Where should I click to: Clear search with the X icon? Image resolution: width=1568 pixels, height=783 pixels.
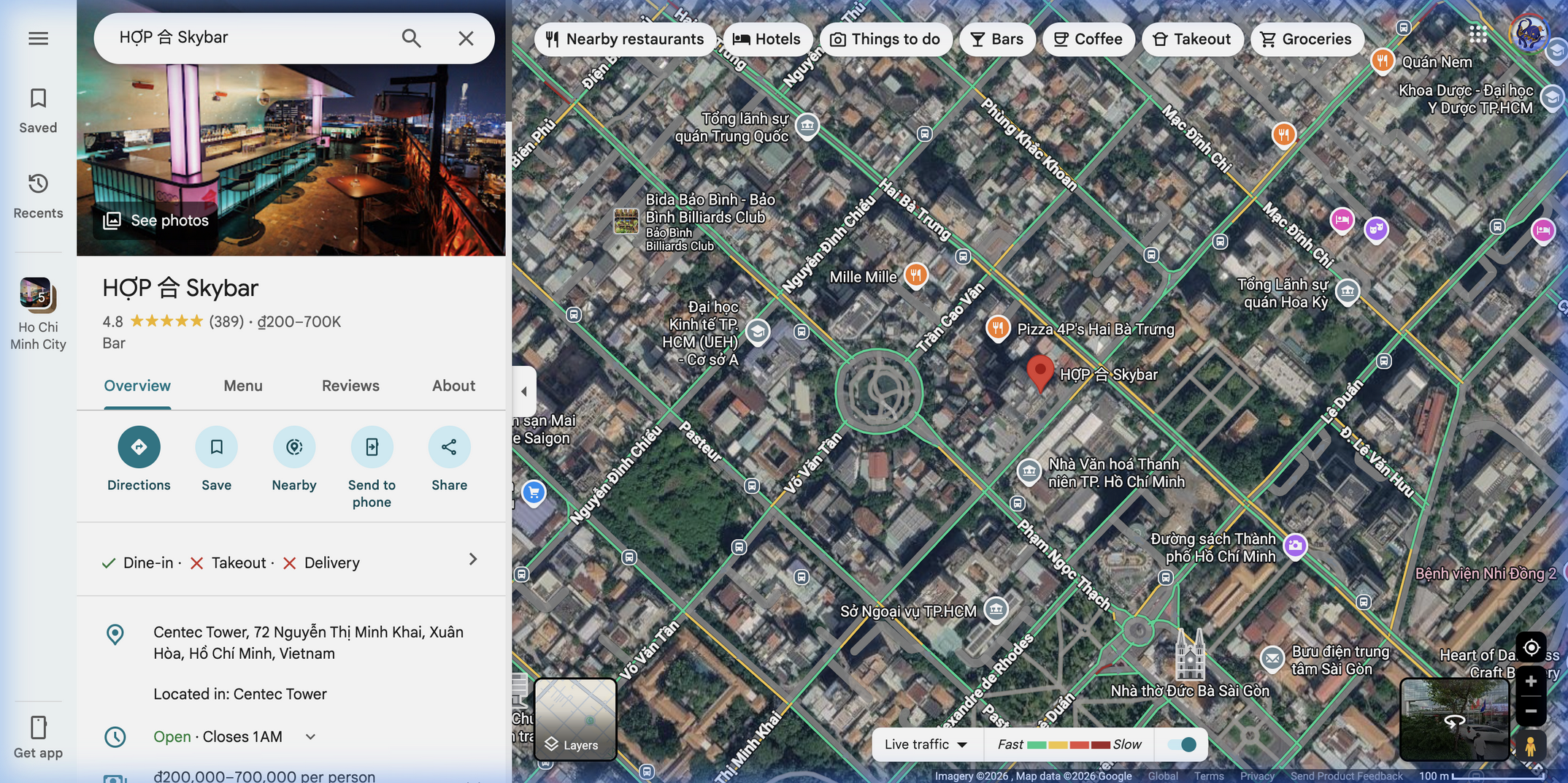coord(466,38)
